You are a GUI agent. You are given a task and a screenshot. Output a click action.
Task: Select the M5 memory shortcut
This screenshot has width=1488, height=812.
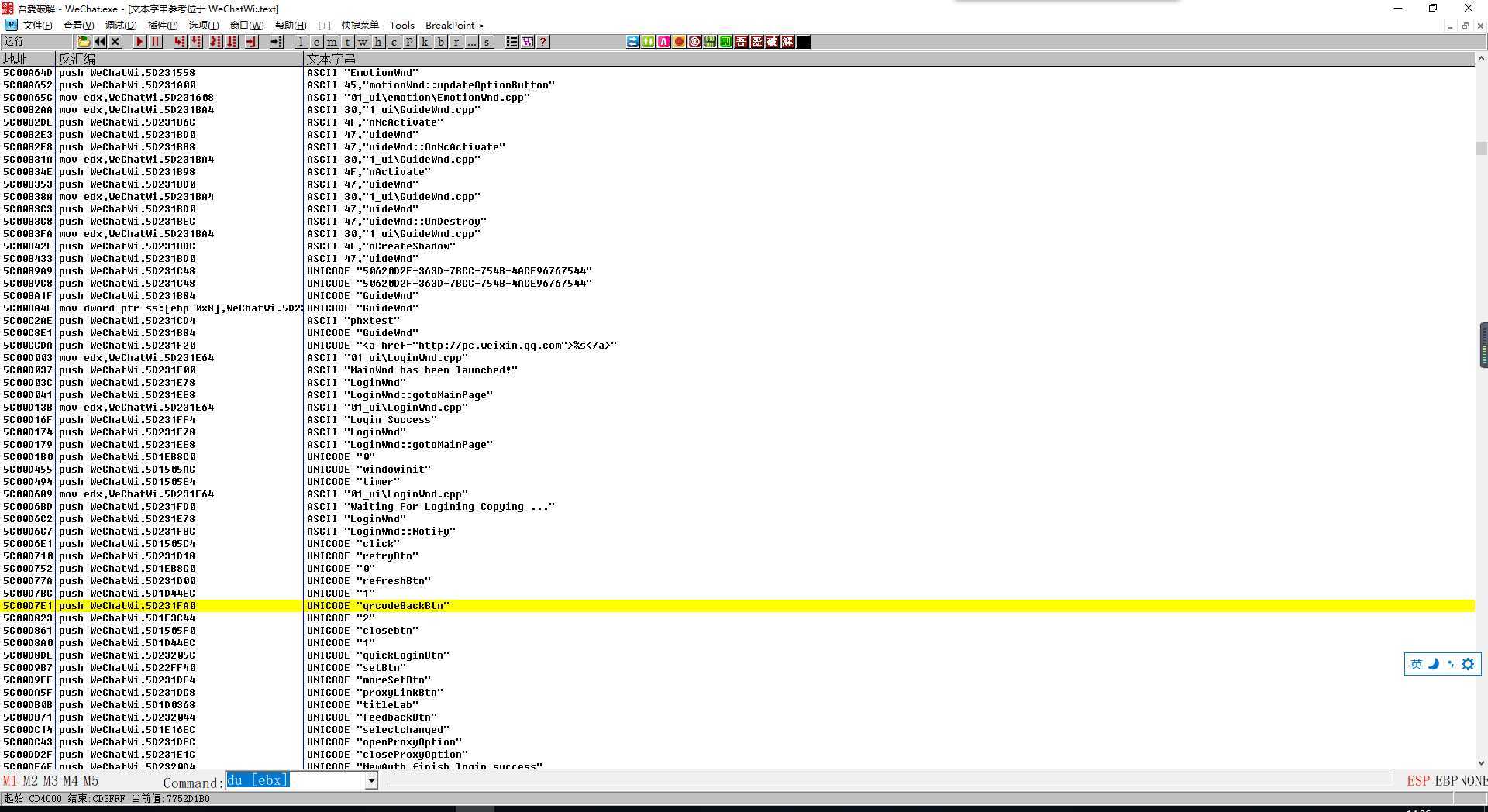pos(91,781)
